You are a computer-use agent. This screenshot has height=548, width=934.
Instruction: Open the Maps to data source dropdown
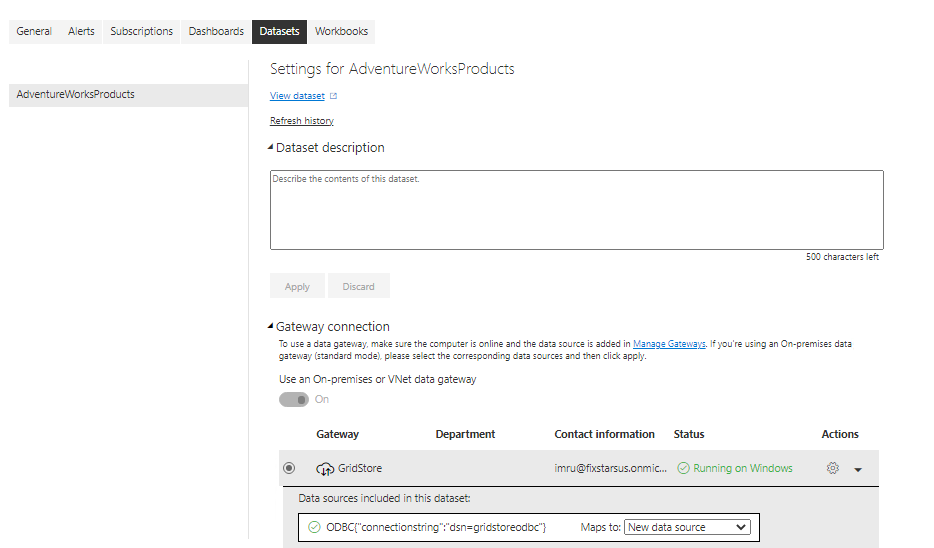point(686,527)
